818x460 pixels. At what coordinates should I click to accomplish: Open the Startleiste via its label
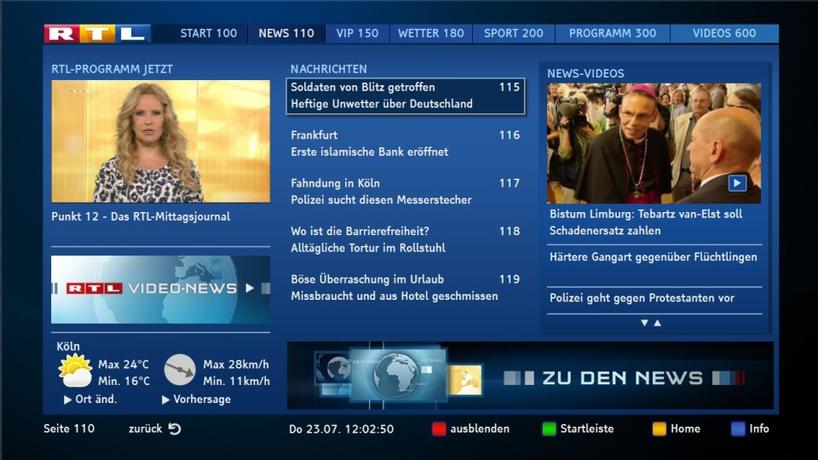587,429
